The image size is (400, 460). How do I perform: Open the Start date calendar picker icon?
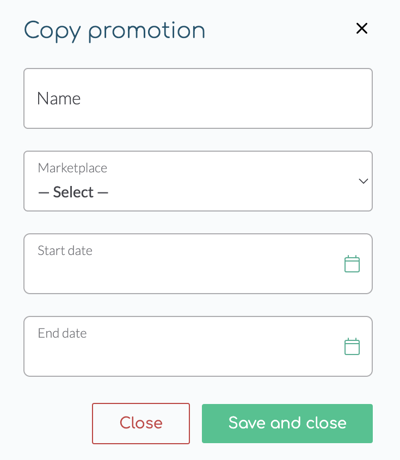(x=352, y=264)
